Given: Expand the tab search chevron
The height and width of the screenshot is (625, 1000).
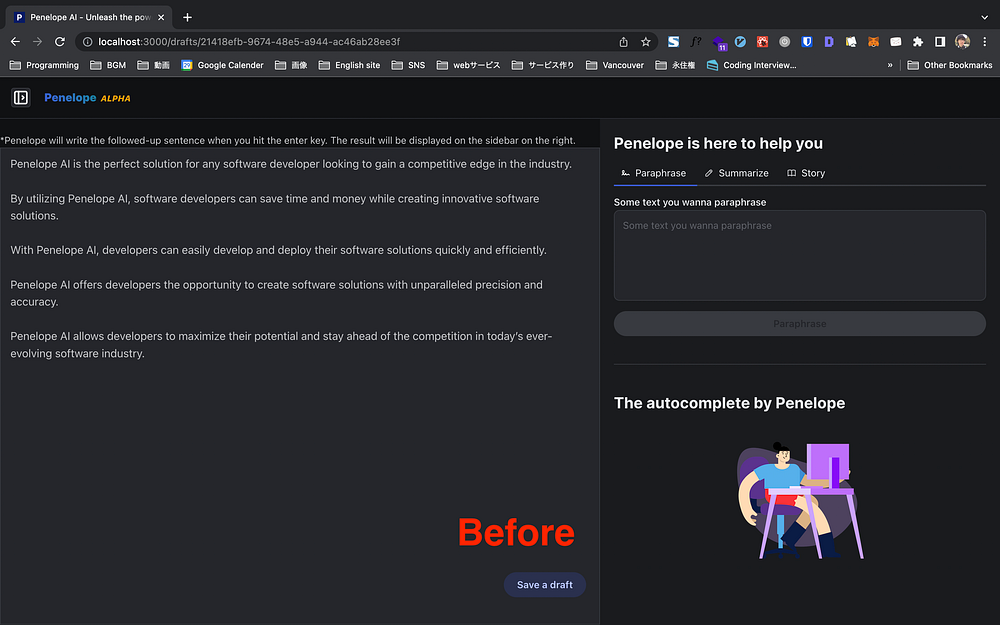Looking at the screenshot, I should pyautogui.click(x=984, y=17).
